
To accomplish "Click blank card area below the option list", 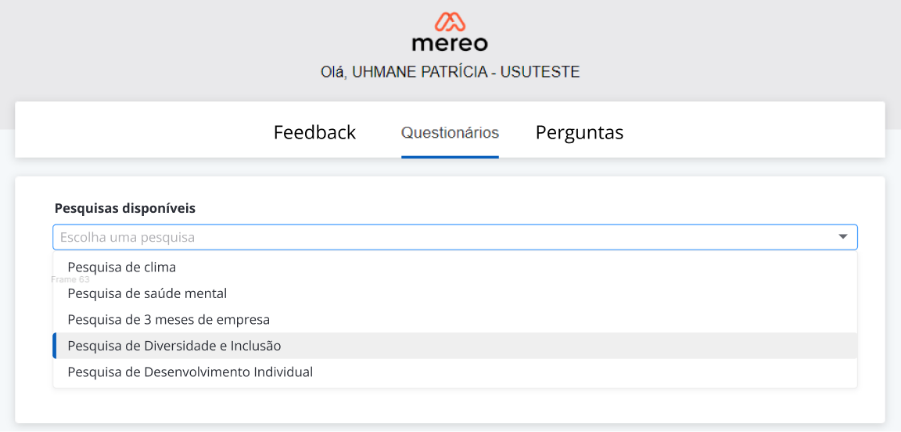I will (450, 405).
